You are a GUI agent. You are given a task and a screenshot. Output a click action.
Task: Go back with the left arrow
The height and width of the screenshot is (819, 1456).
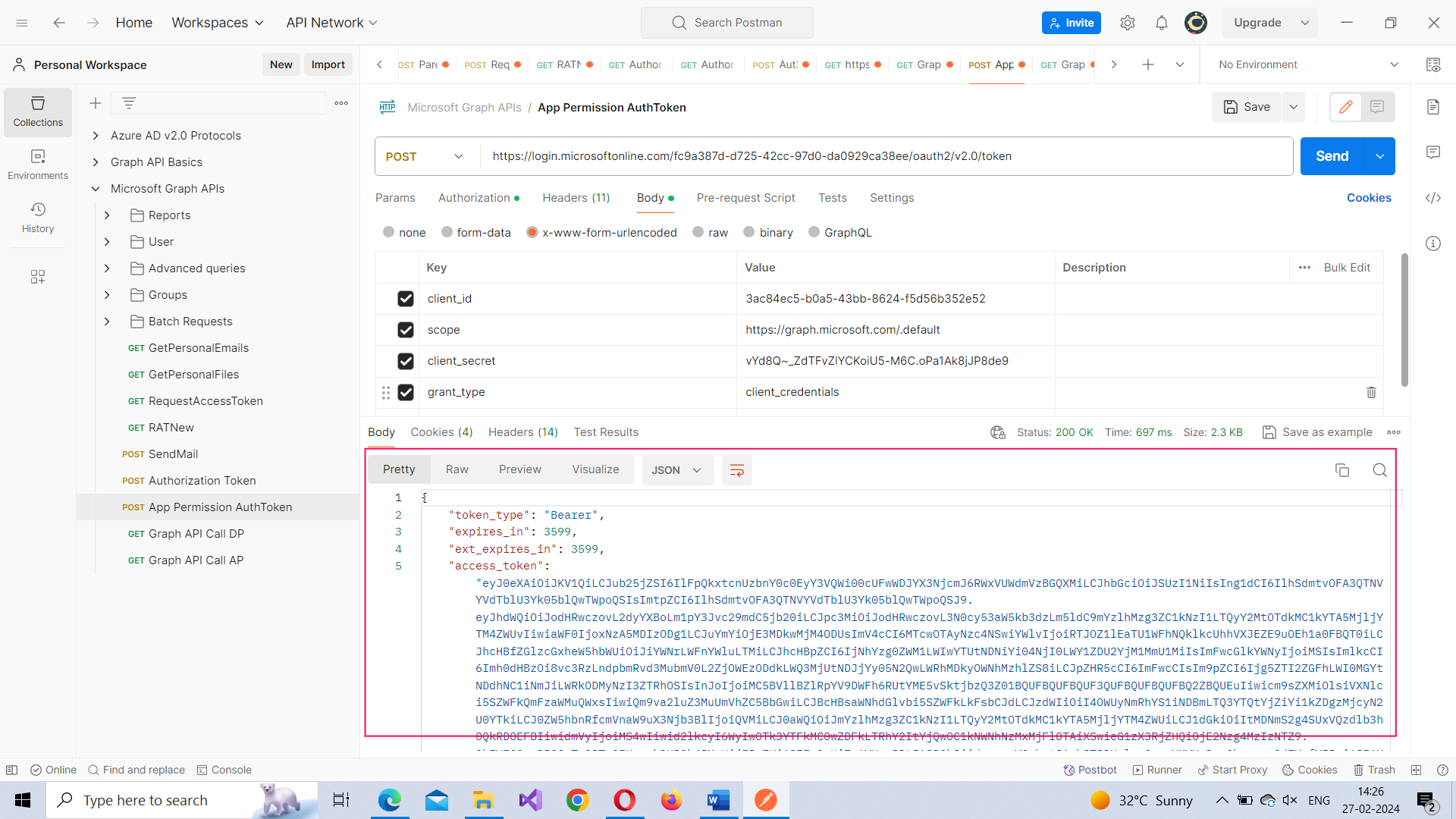click(59, 23)
